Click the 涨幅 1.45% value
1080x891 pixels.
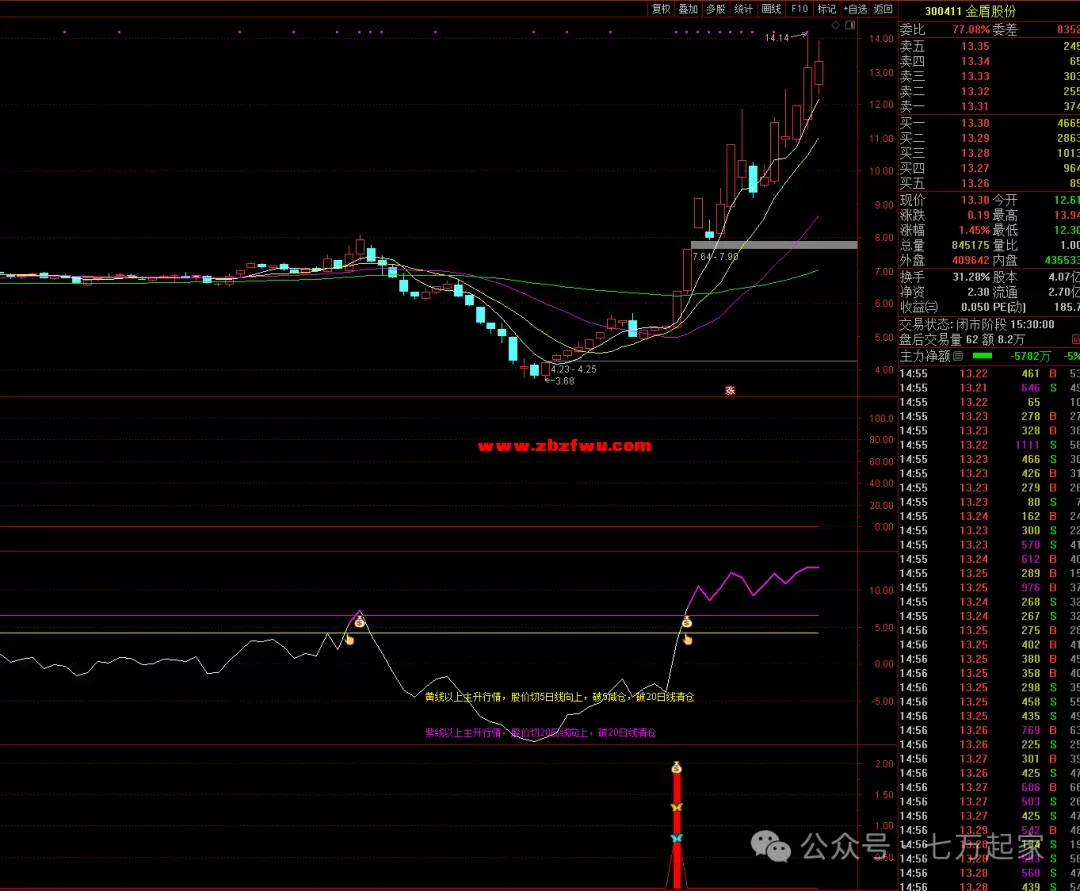974,230
